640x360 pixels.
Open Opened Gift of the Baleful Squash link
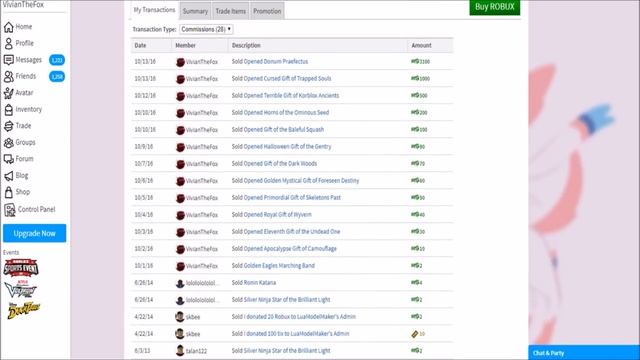coord(284,130)
